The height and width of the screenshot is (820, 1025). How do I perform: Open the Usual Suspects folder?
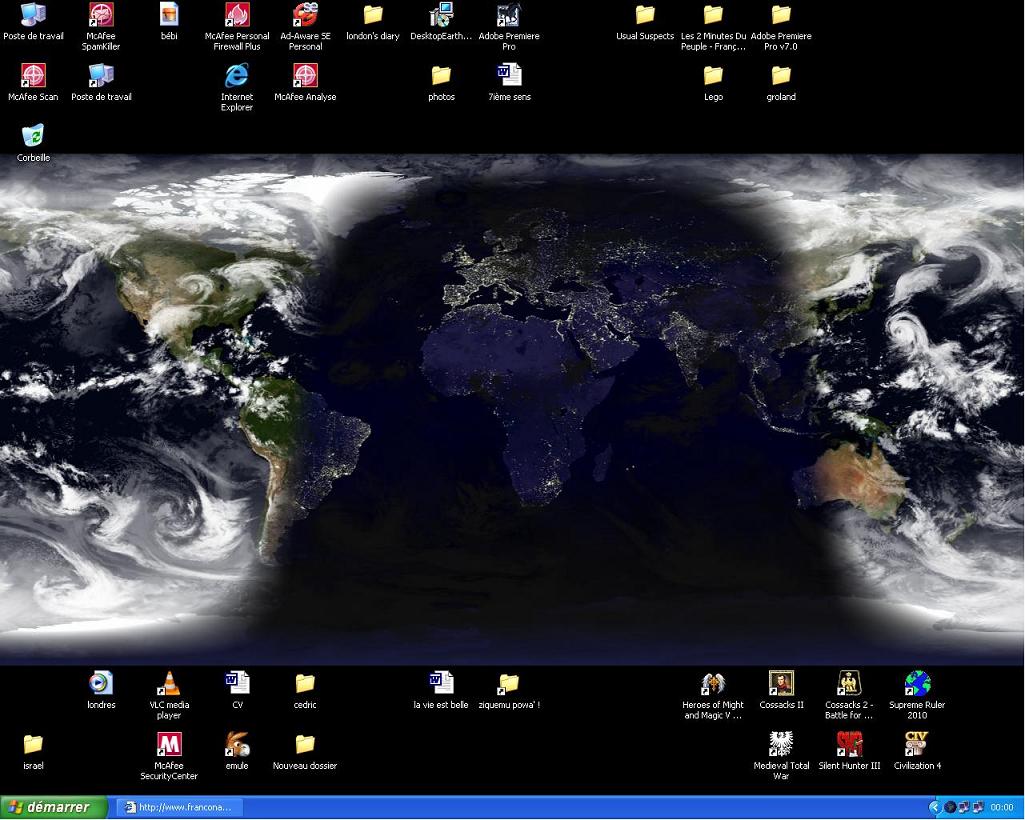[645, 16]
